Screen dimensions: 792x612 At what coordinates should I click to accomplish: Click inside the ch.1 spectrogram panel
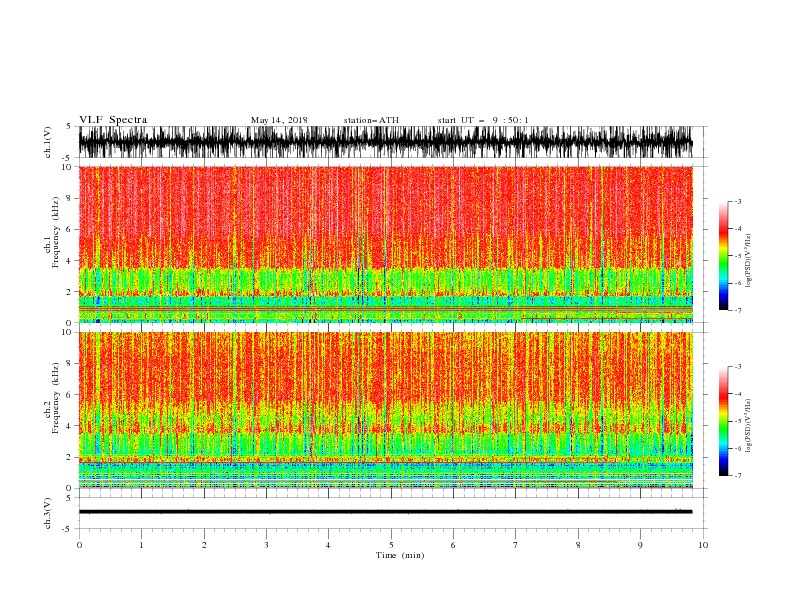coord(385,244)
